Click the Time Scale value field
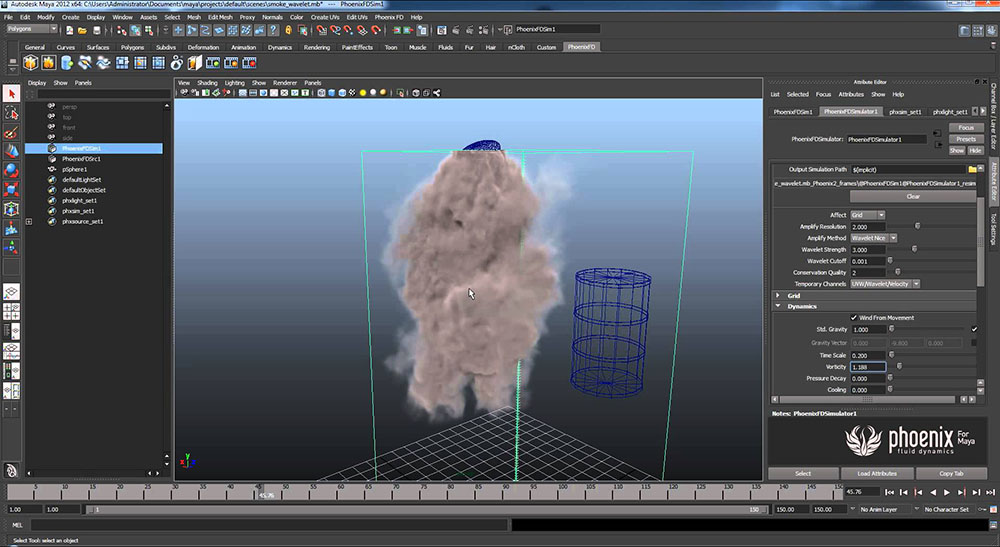 tap(867, 355)
